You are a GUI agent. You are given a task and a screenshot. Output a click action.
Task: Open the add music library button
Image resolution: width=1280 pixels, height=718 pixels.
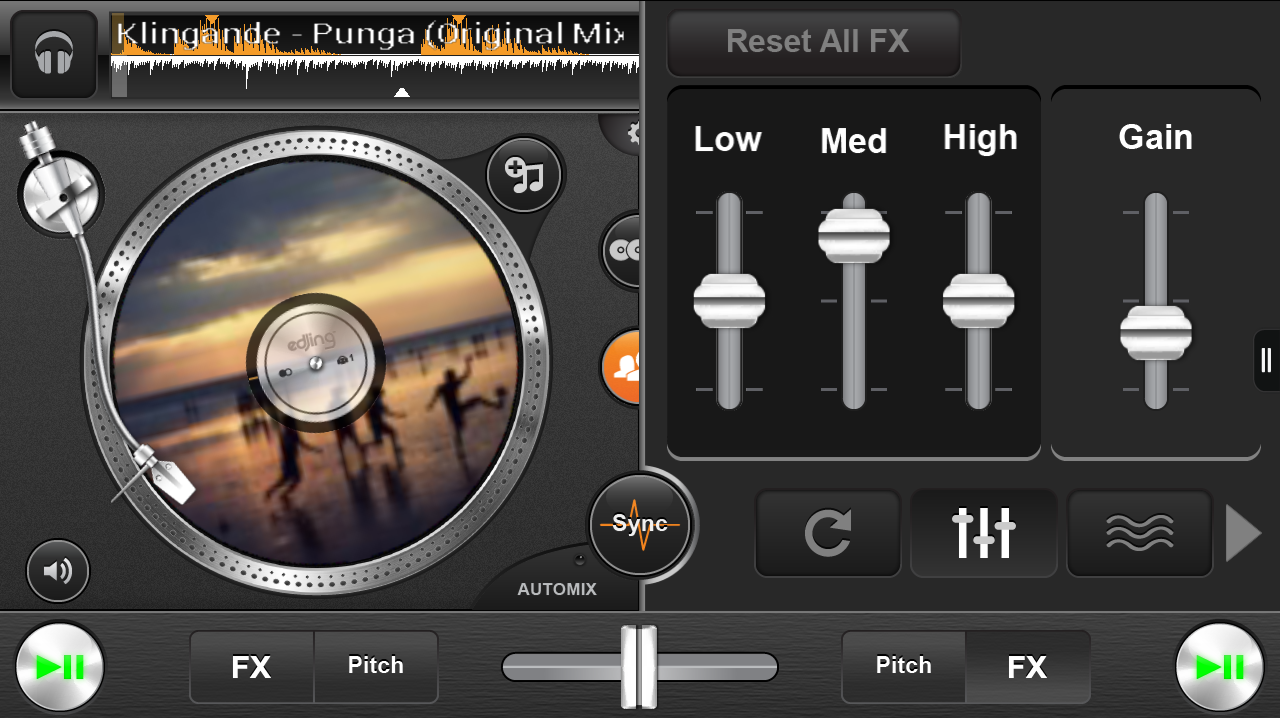[x=525, y=175]
